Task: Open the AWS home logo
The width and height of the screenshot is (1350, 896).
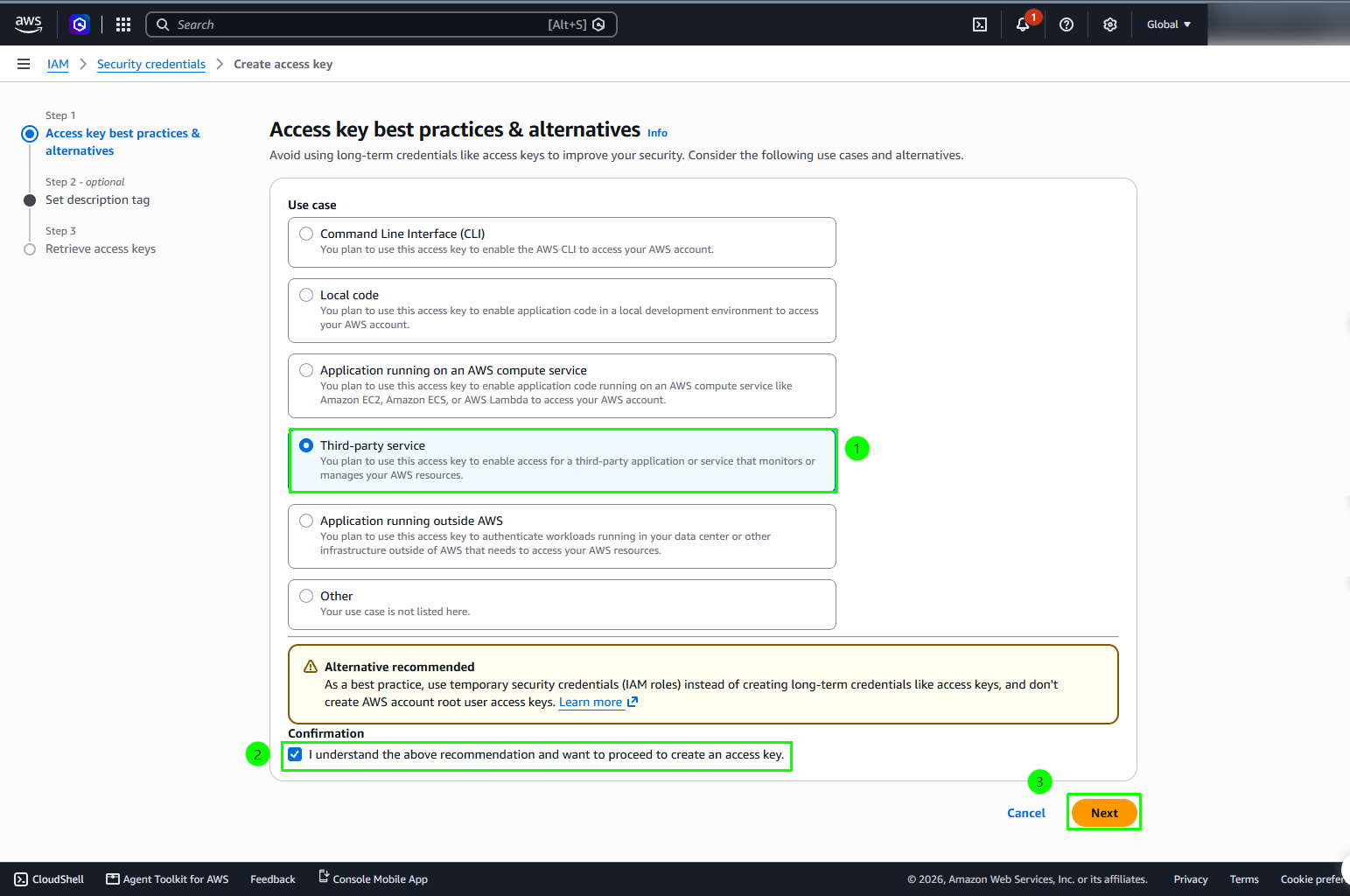Action: [x=28, y=24]
